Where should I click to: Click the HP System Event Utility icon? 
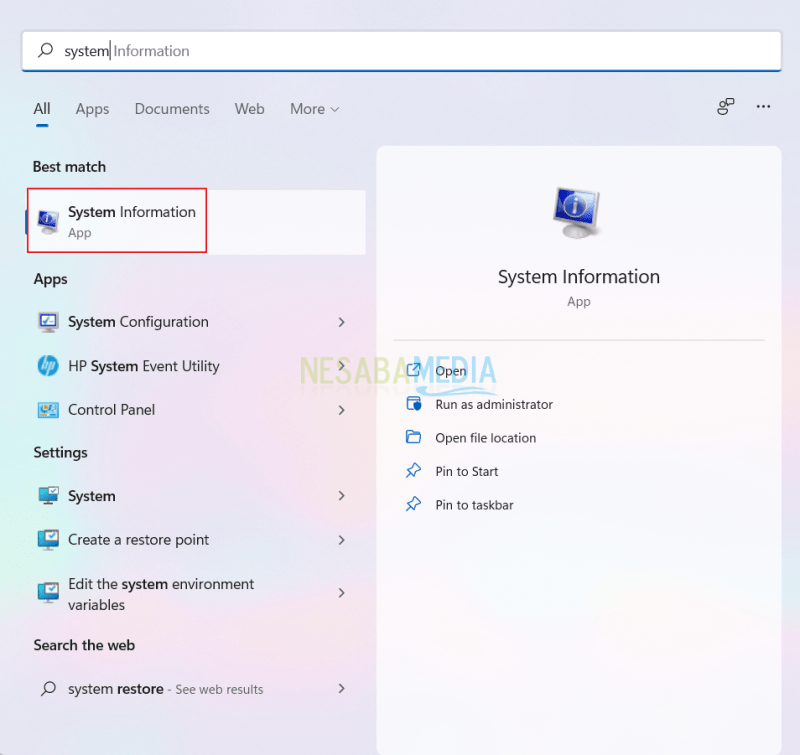pos(48,366)
